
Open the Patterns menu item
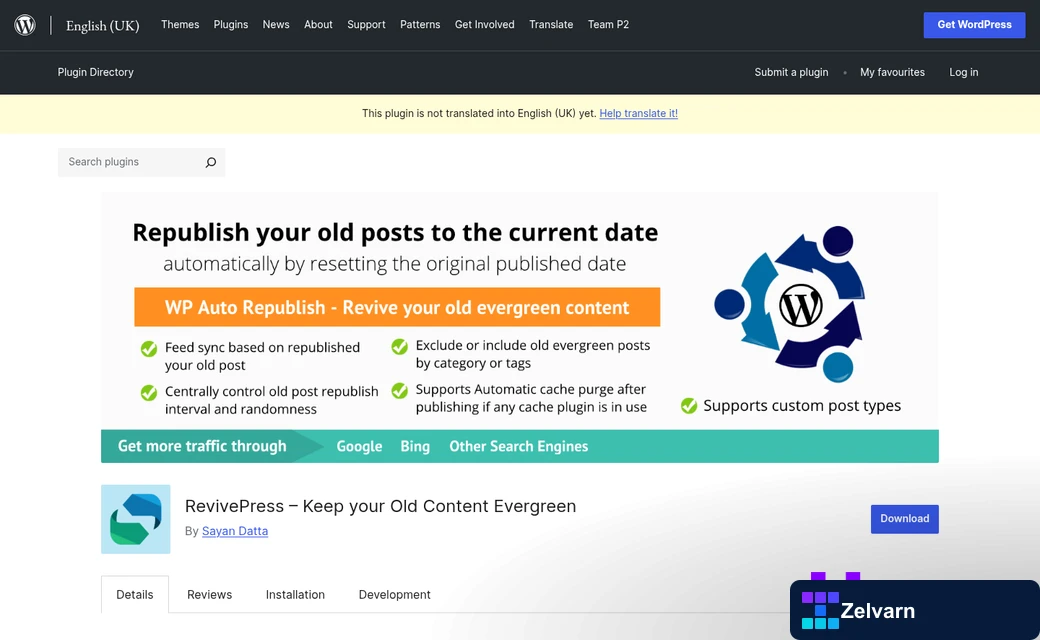420,25
